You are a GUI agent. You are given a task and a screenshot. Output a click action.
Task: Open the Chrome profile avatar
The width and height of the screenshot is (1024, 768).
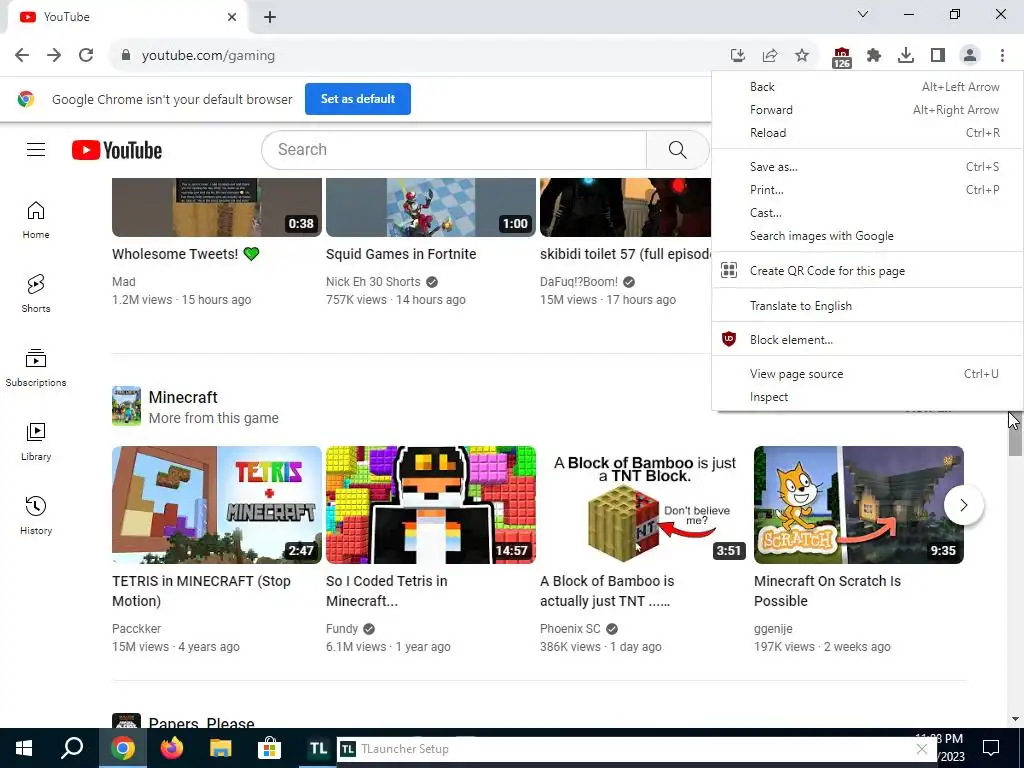pyautogui.click(x=970, y=56)
